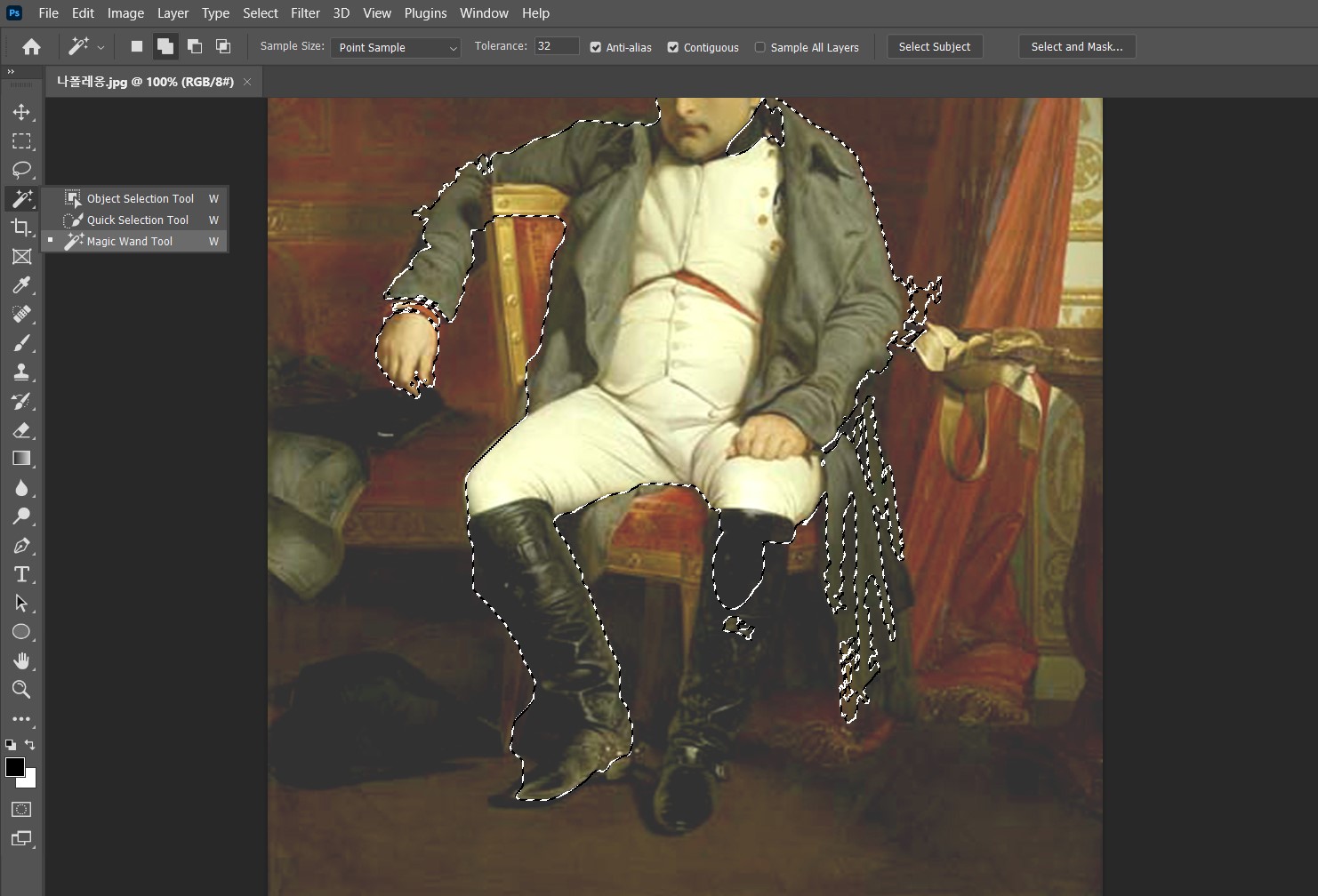Open the Help menu
Image resolution: width=1318 pixels, height=896 pixels.
[x=535, y=13]
